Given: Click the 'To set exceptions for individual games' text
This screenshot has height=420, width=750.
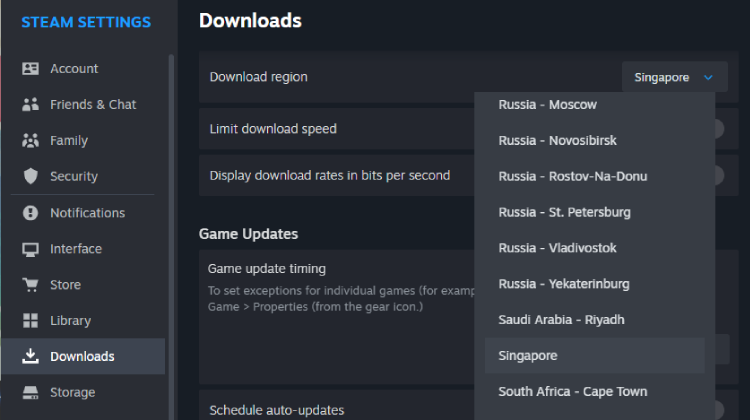Looking at the screenshot, I should coord(341,298).
